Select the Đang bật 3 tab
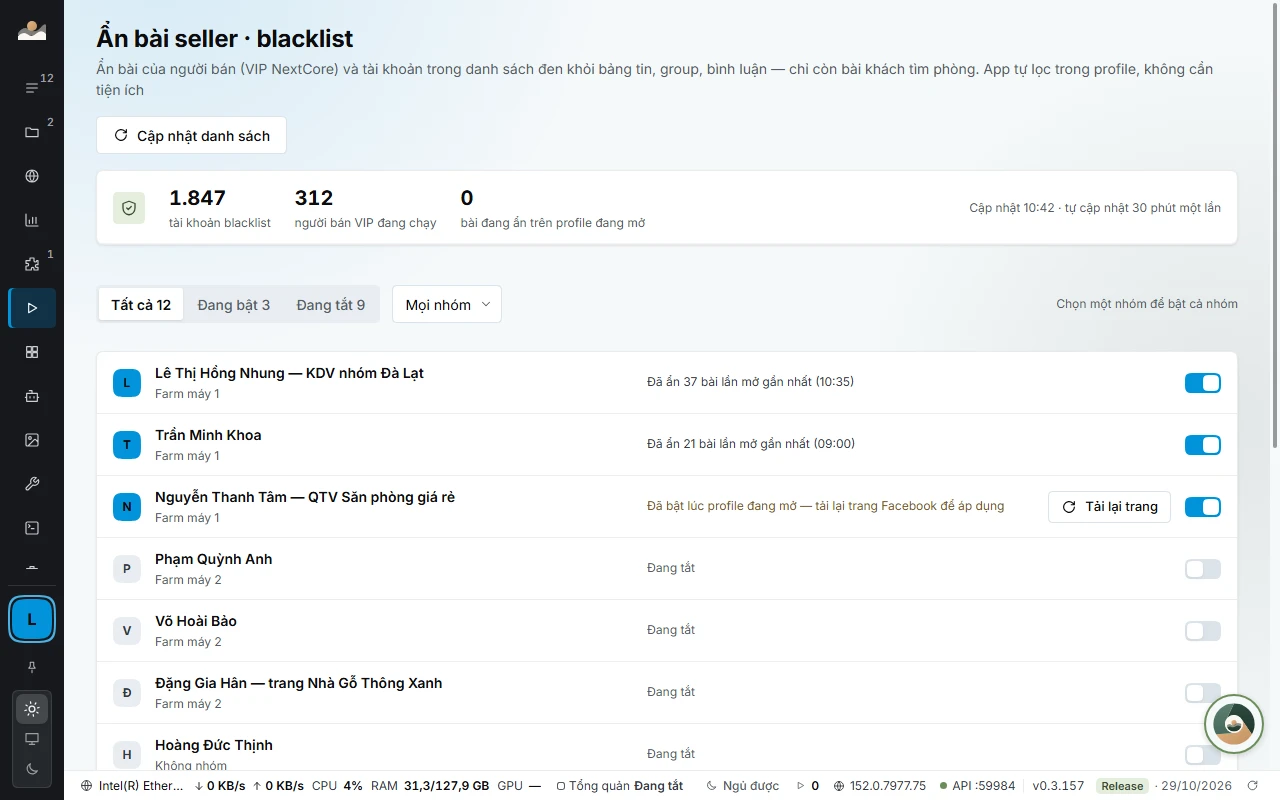This screenshot has height=800, width=1280. coord(234,305)
